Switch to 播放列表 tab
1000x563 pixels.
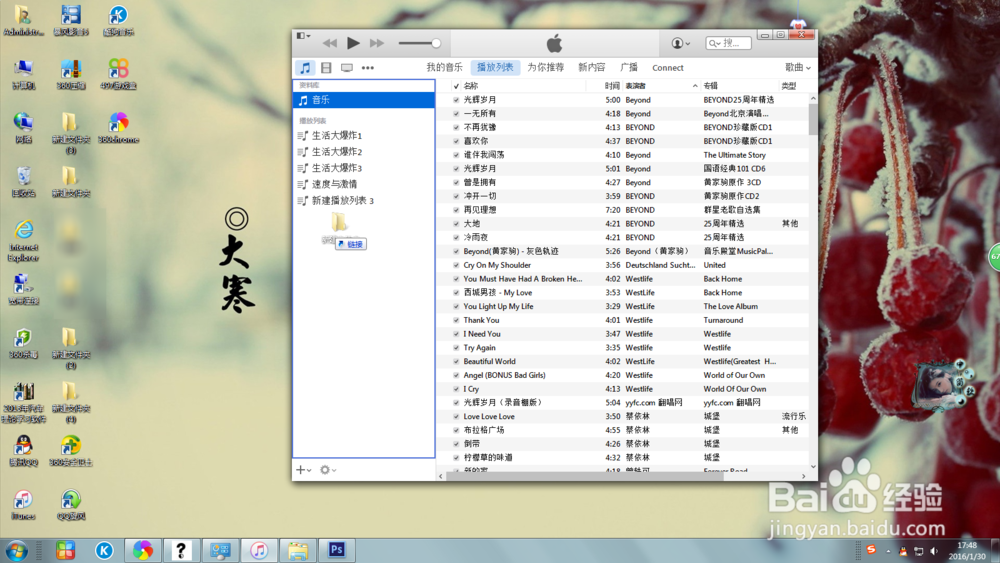pos(496,68)
